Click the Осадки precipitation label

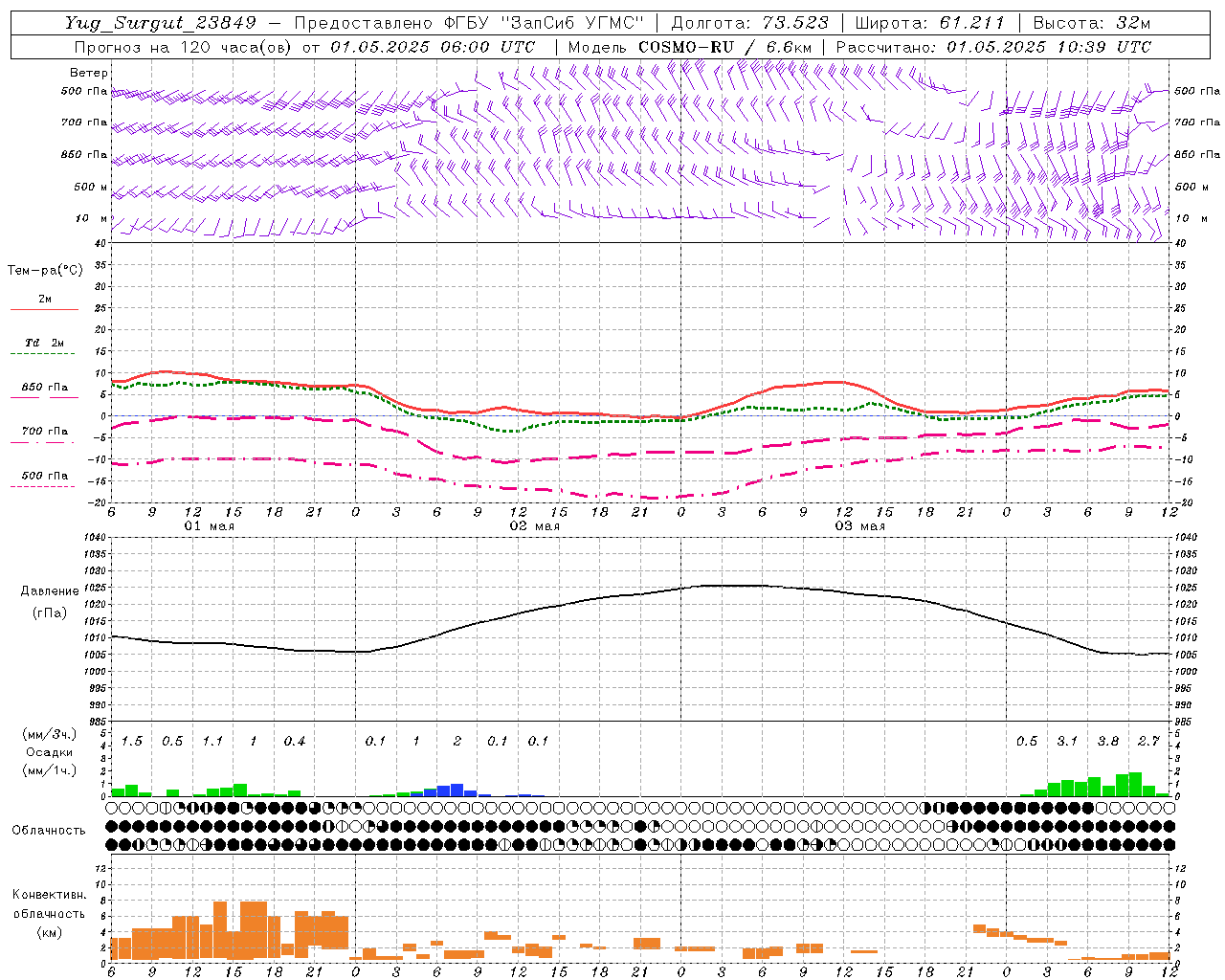49,752
